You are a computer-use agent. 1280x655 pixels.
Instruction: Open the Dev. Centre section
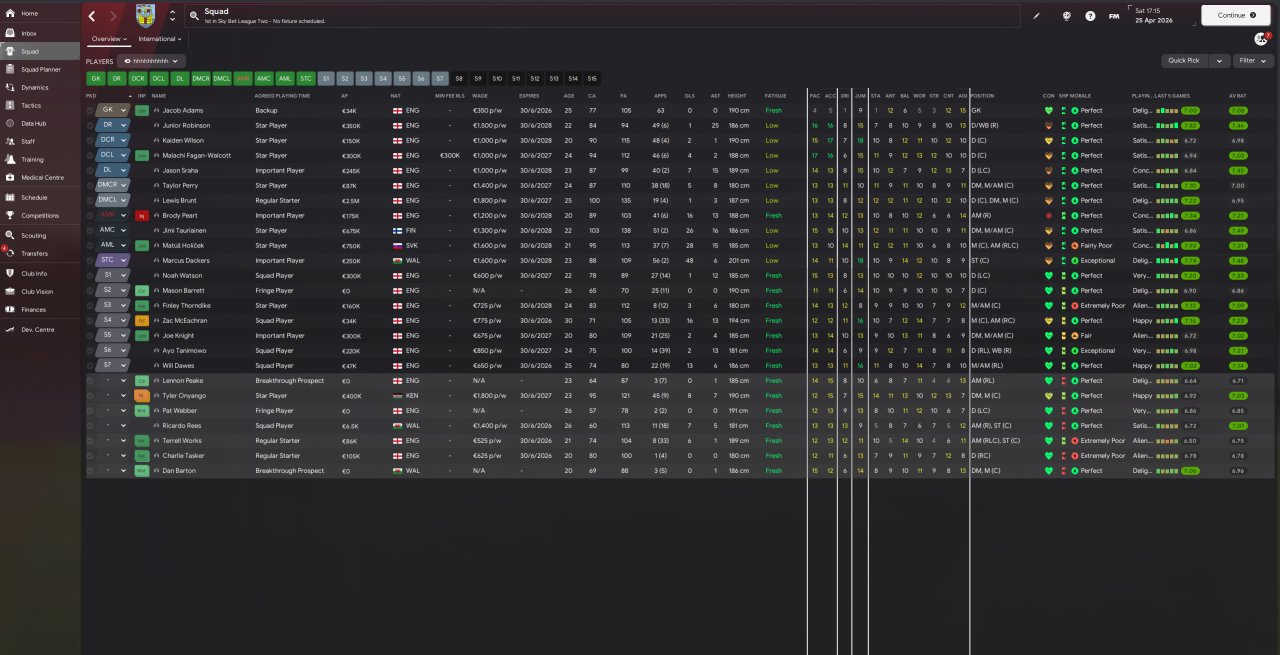point(40,329)
